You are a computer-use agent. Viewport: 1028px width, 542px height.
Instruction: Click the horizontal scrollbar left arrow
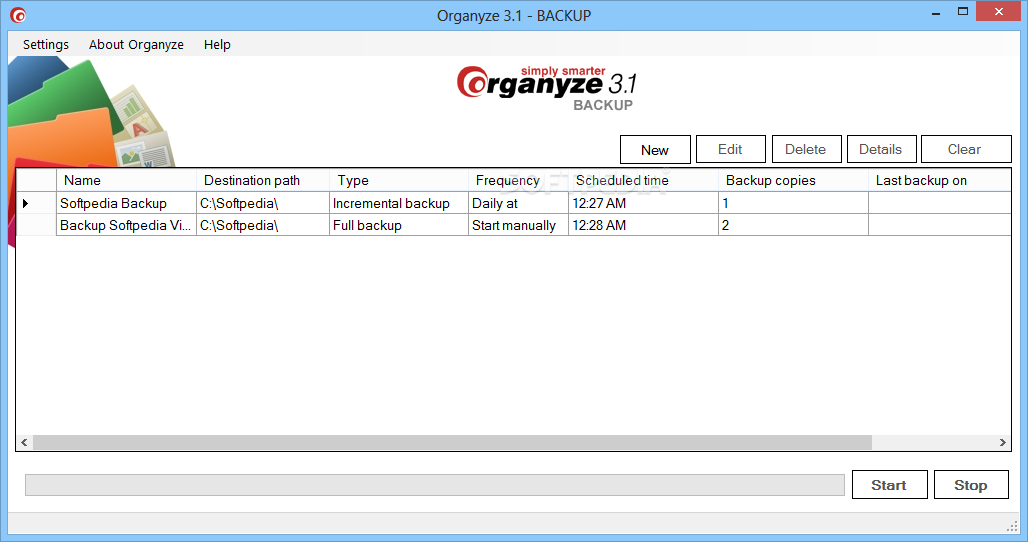click(x=24, y=442)
